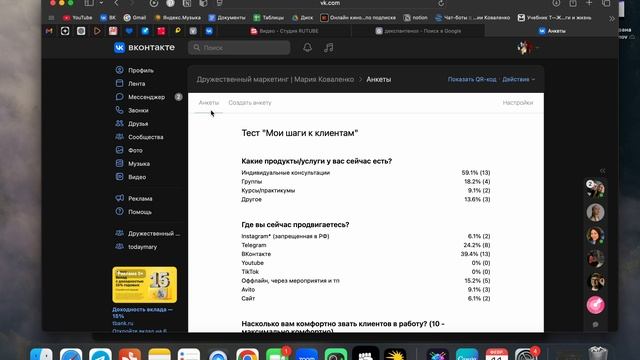Open Видео in the left sidebar
640x360 pixels.
point(131,177)
